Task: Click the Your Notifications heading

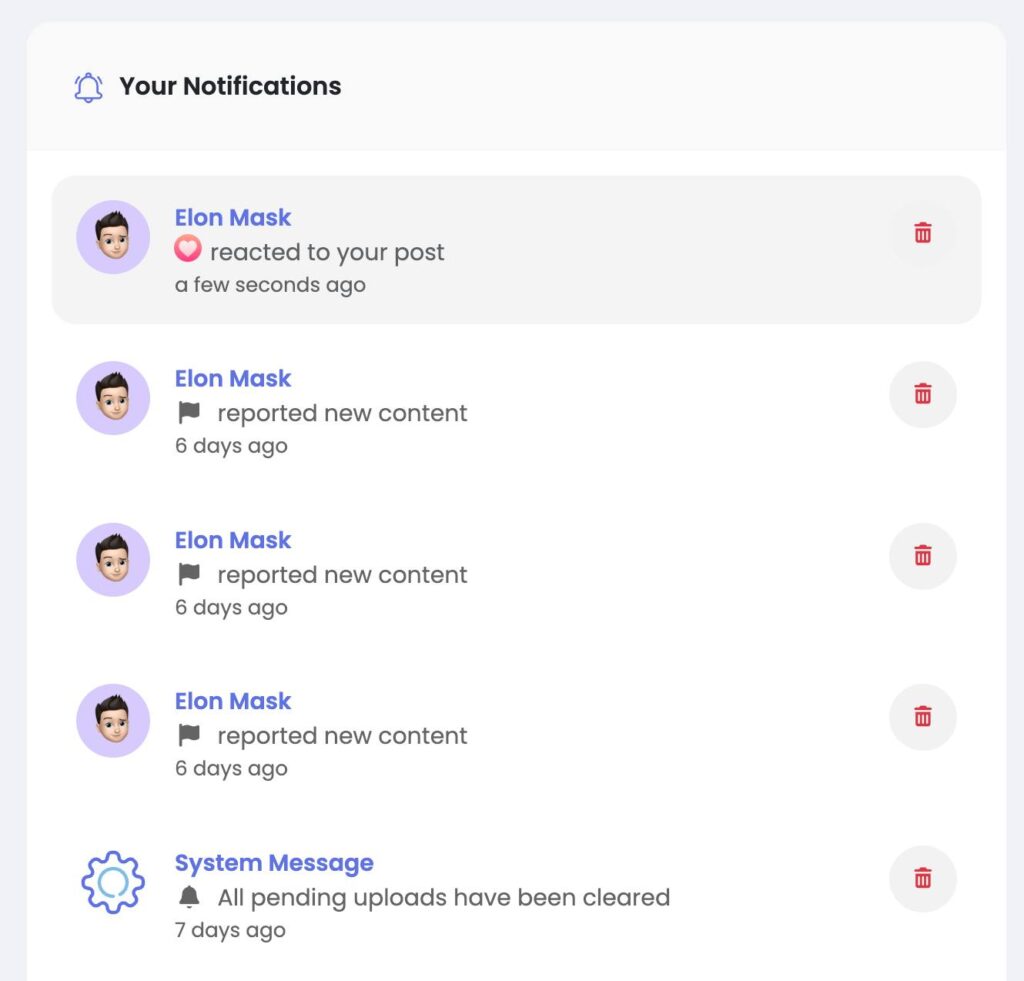Action: (x=230, y=86)
